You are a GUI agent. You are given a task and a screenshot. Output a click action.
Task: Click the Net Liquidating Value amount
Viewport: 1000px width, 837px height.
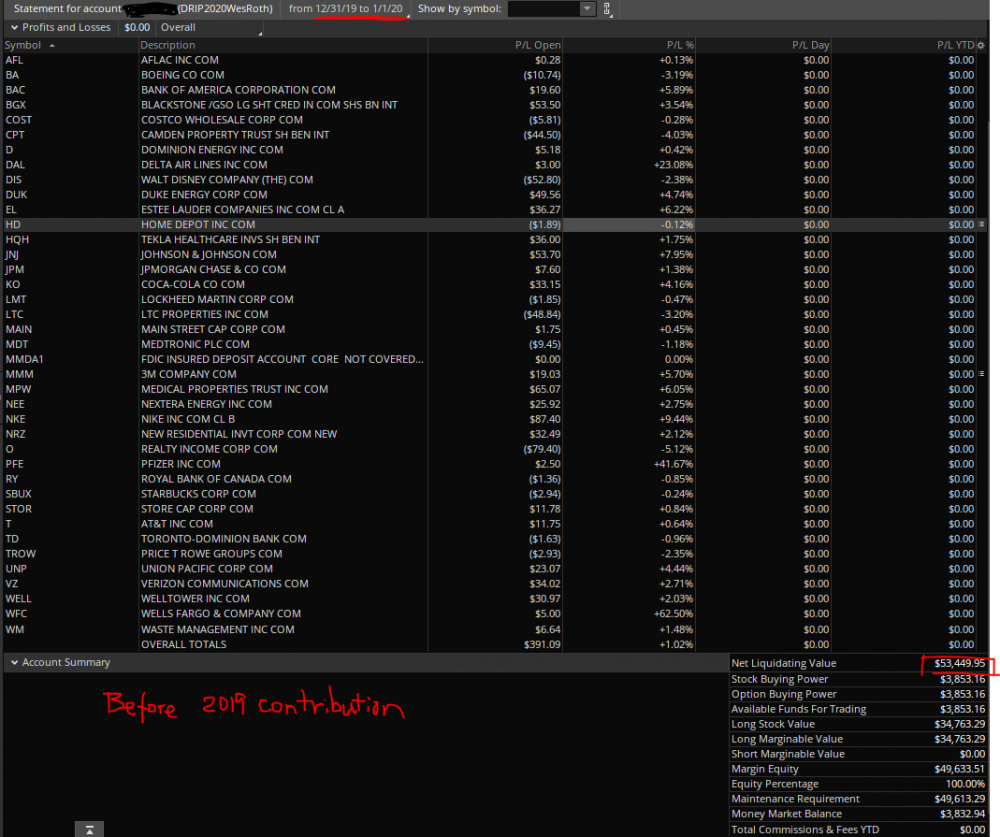(953, 663)
